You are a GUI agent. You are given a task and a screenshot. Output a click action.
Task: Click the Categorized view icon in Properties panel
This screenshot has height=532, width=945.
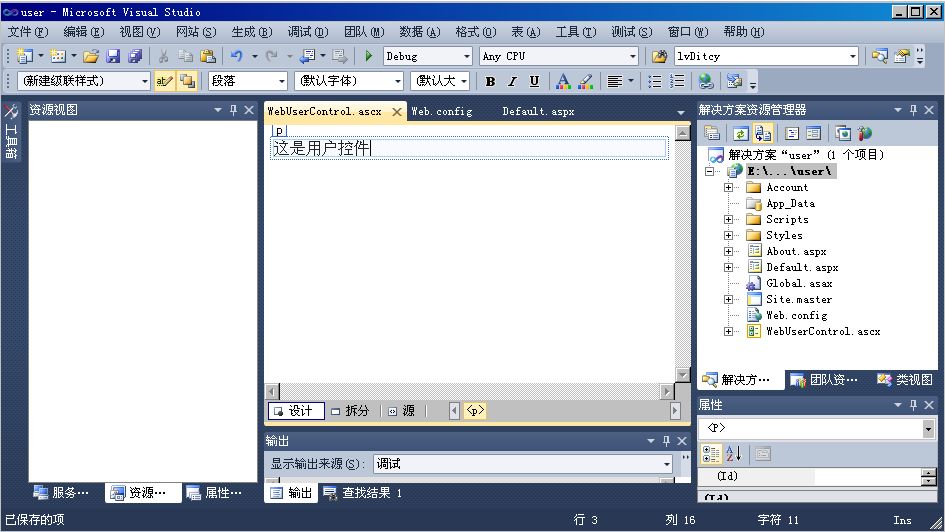(711, 454)
